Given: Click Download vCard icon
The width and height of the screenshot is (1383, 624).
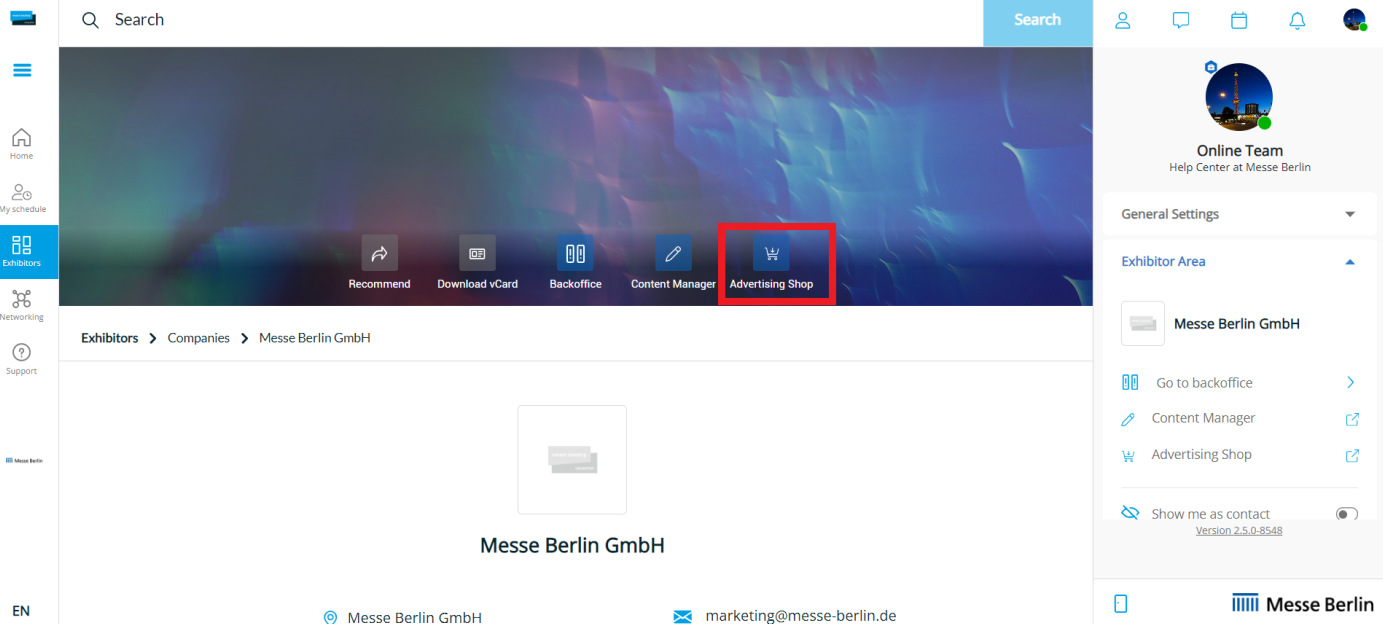Looking at the screenshot, I should coord(477,253).
